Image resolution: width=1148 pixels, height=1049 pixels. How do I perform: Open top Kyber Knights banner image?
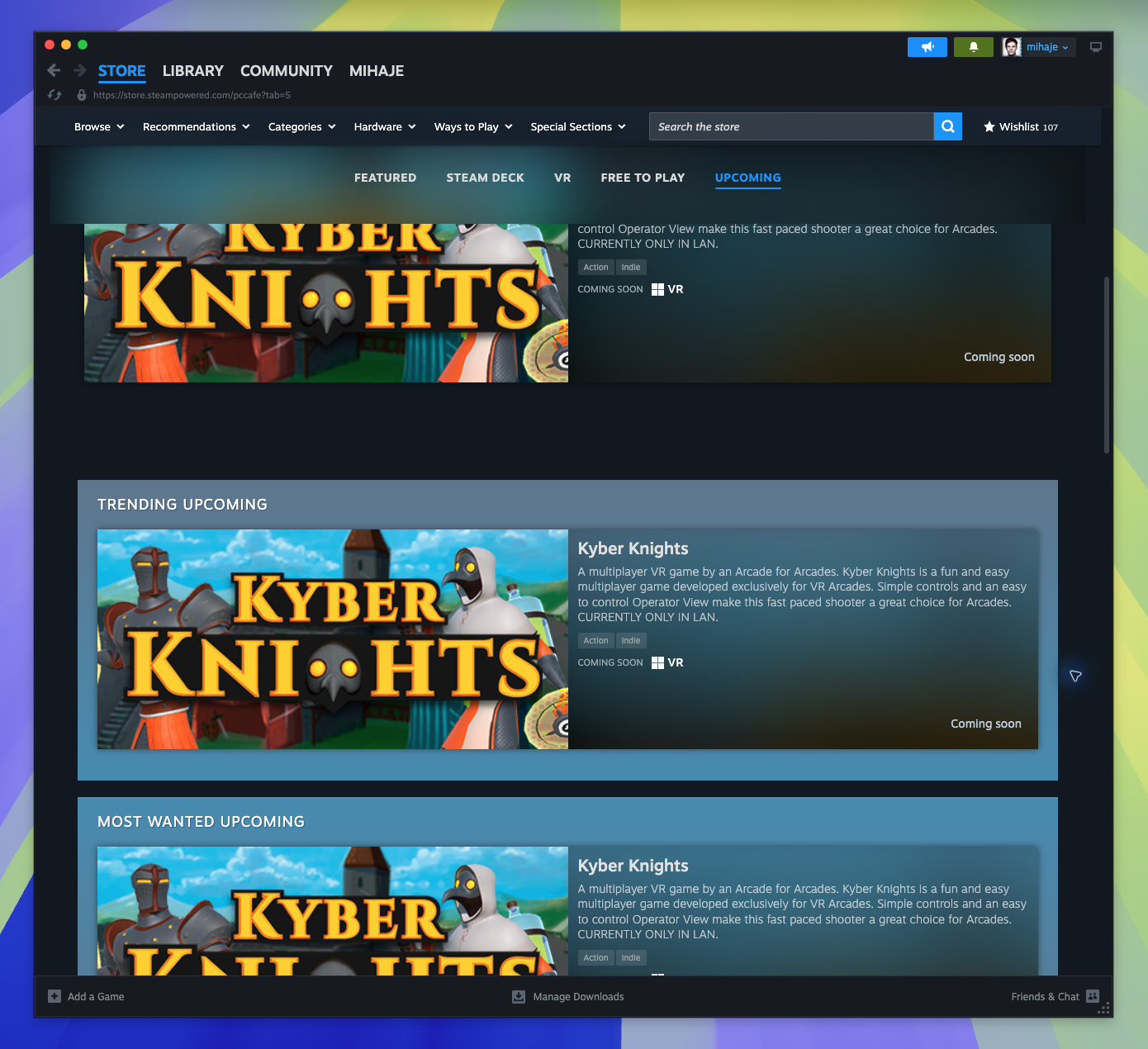click(326, 302)
